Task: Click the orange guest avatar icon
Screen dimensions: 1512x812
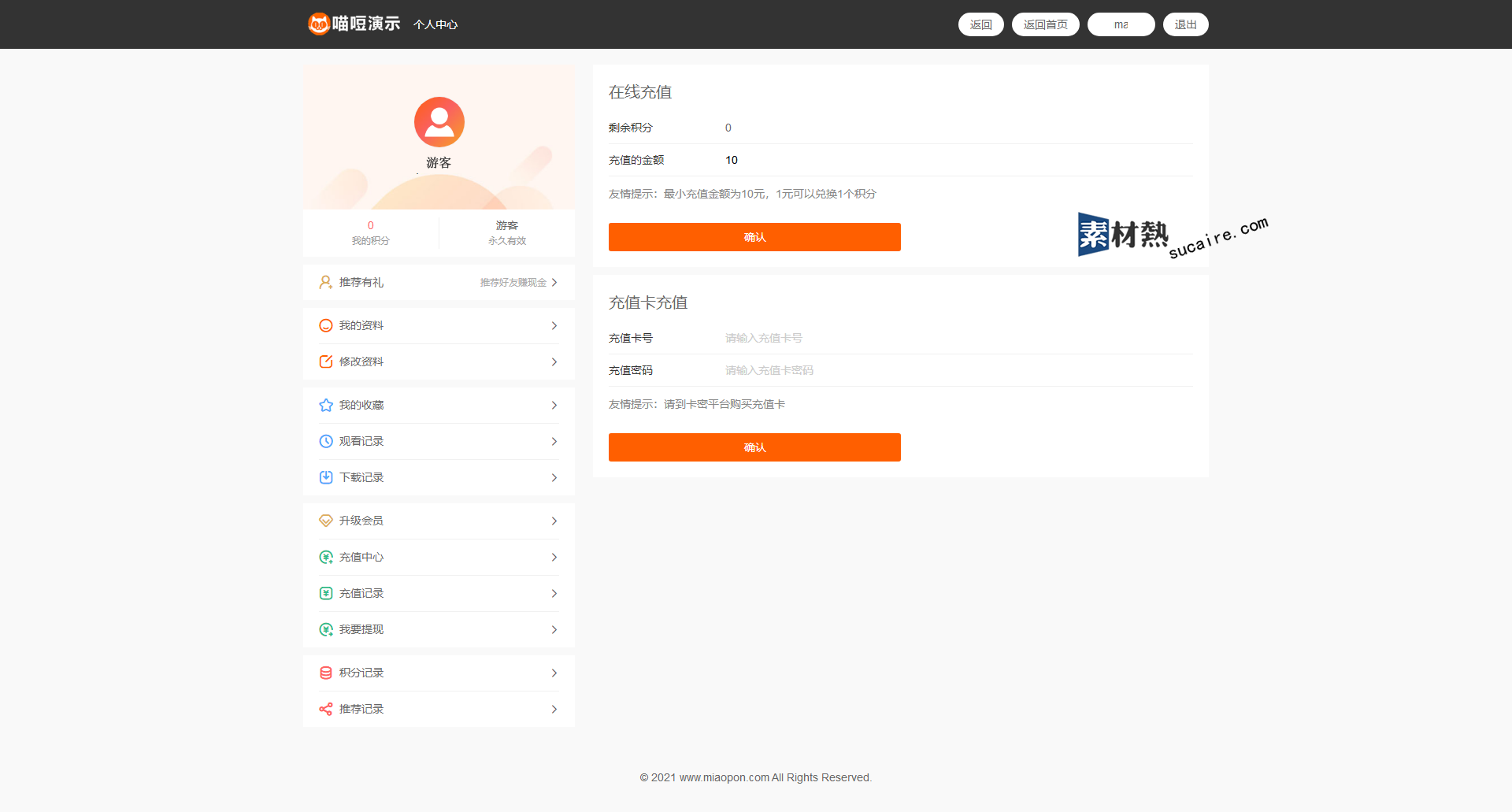Action: (439, 122)
